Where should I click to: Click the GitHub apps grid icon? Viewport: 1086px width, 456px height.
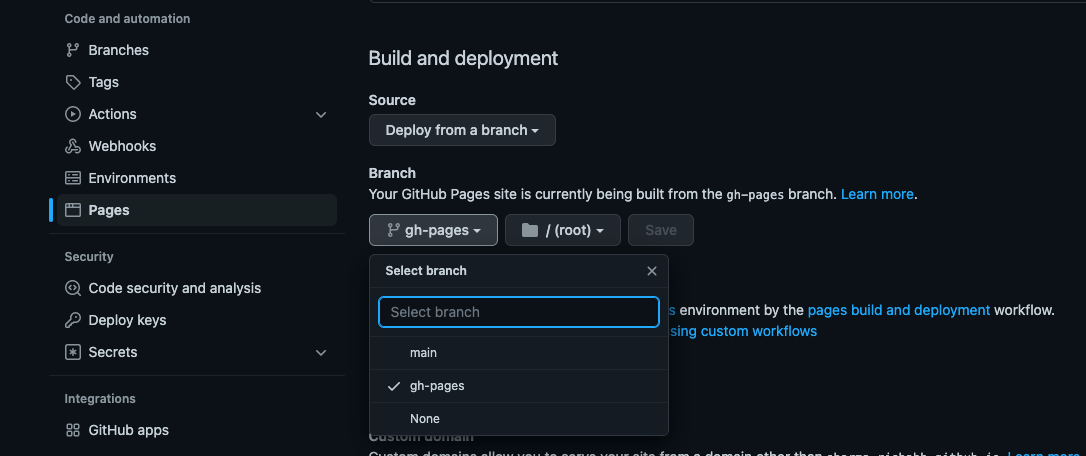click(72, 430)
